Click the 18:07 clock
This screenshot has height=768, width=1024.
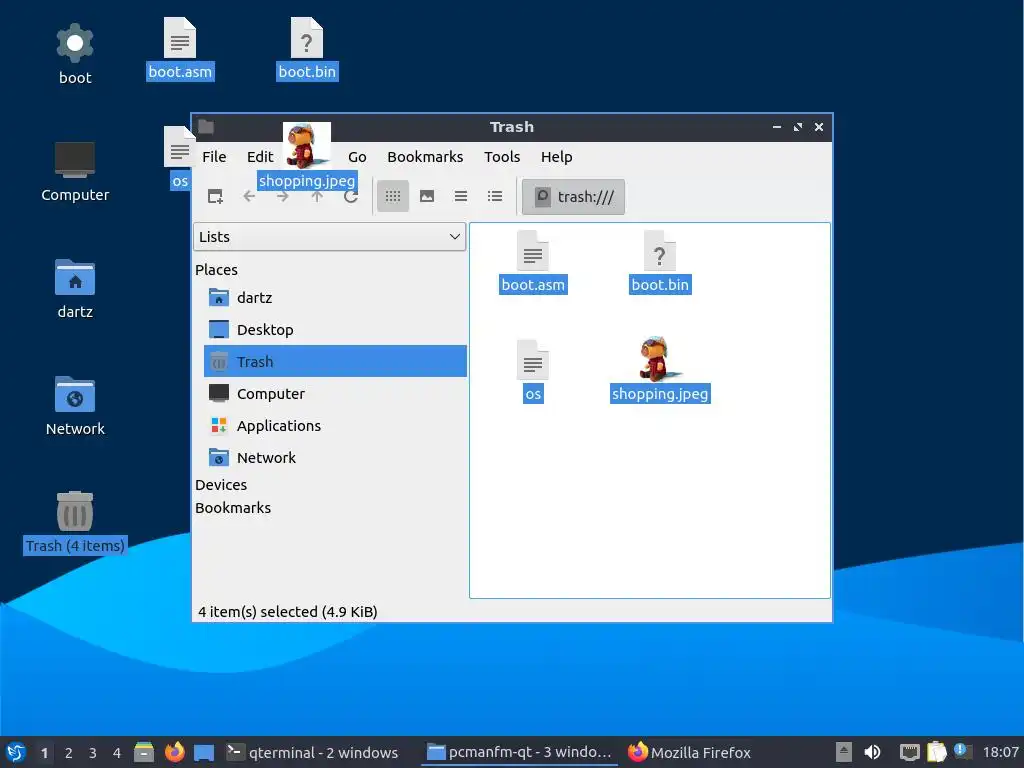pos(1000,752)
